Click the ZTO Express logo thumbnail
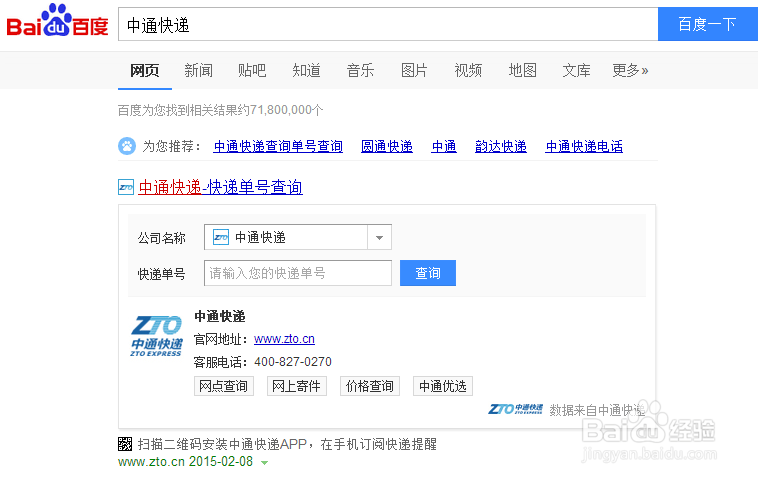Viewport: 758px width, 481px height. coord(157,335)
